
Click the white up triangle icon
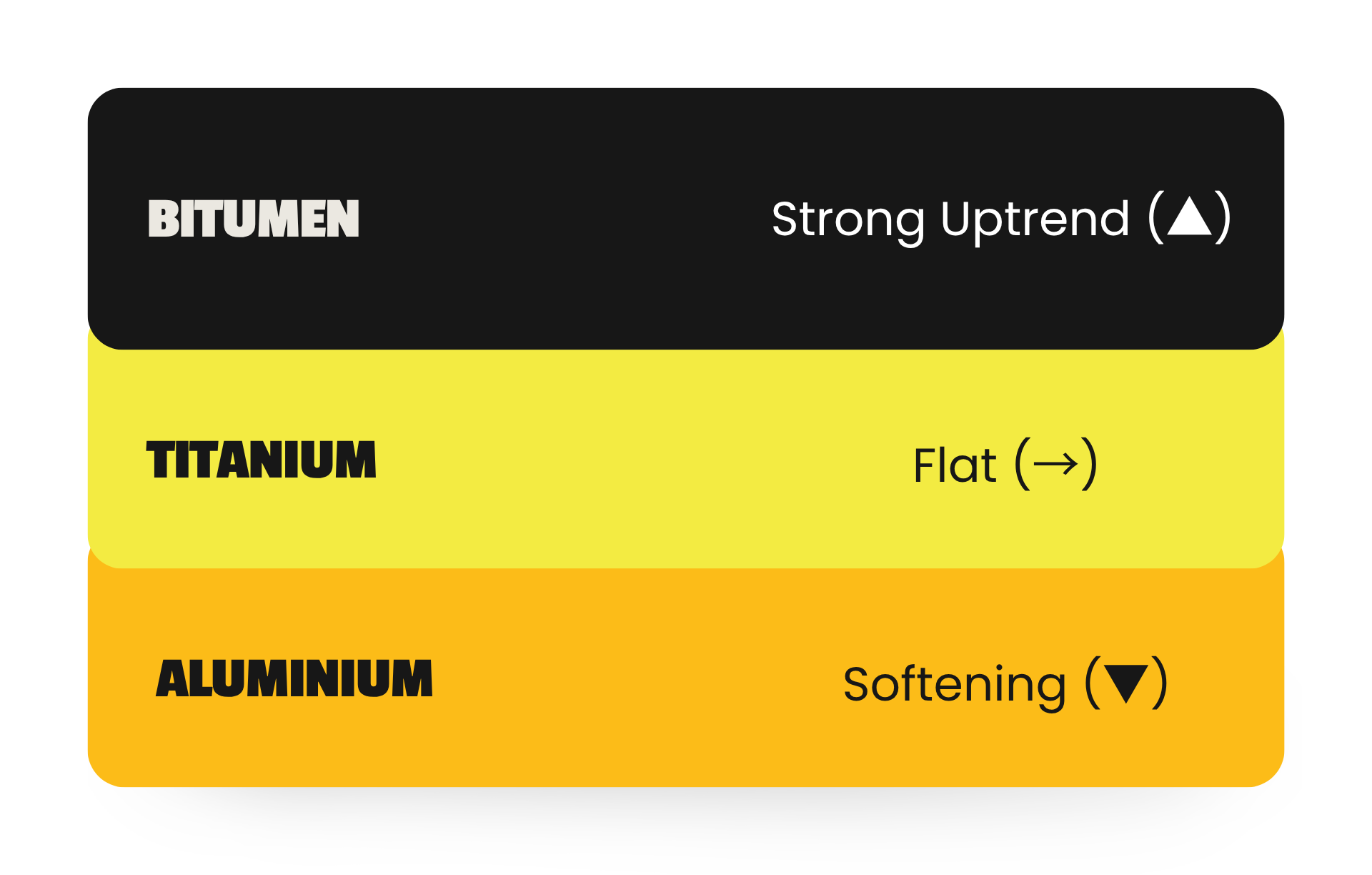[x=1189, y=218]
